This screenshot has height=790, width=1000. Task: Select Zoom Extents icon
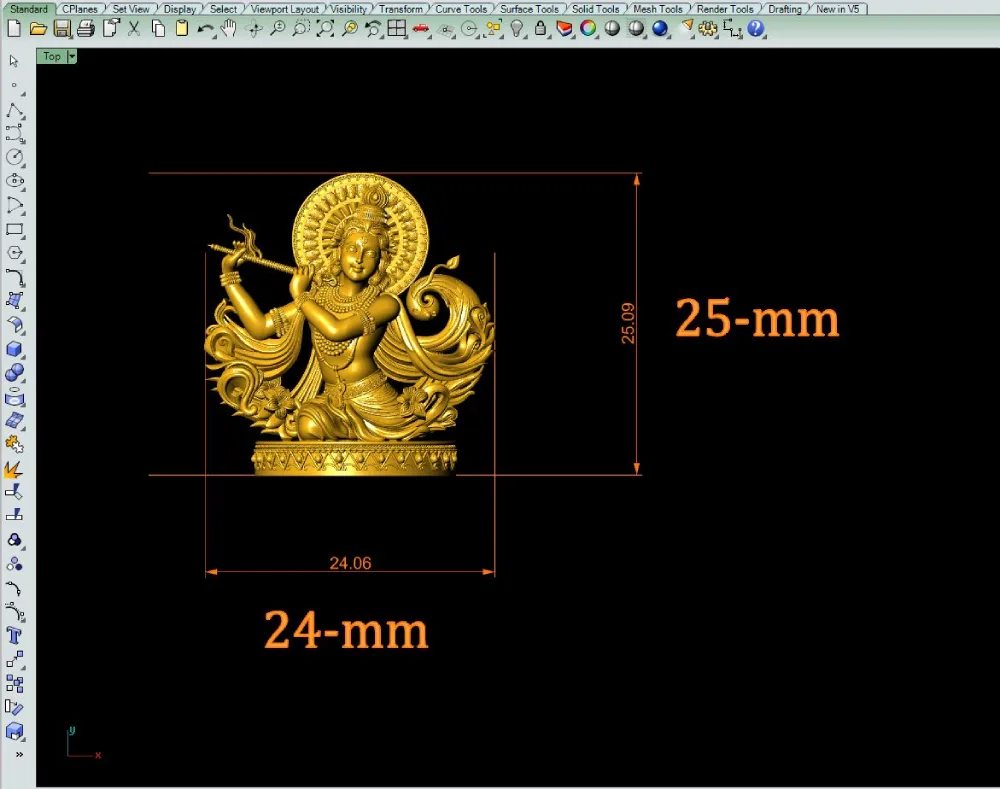325,29
